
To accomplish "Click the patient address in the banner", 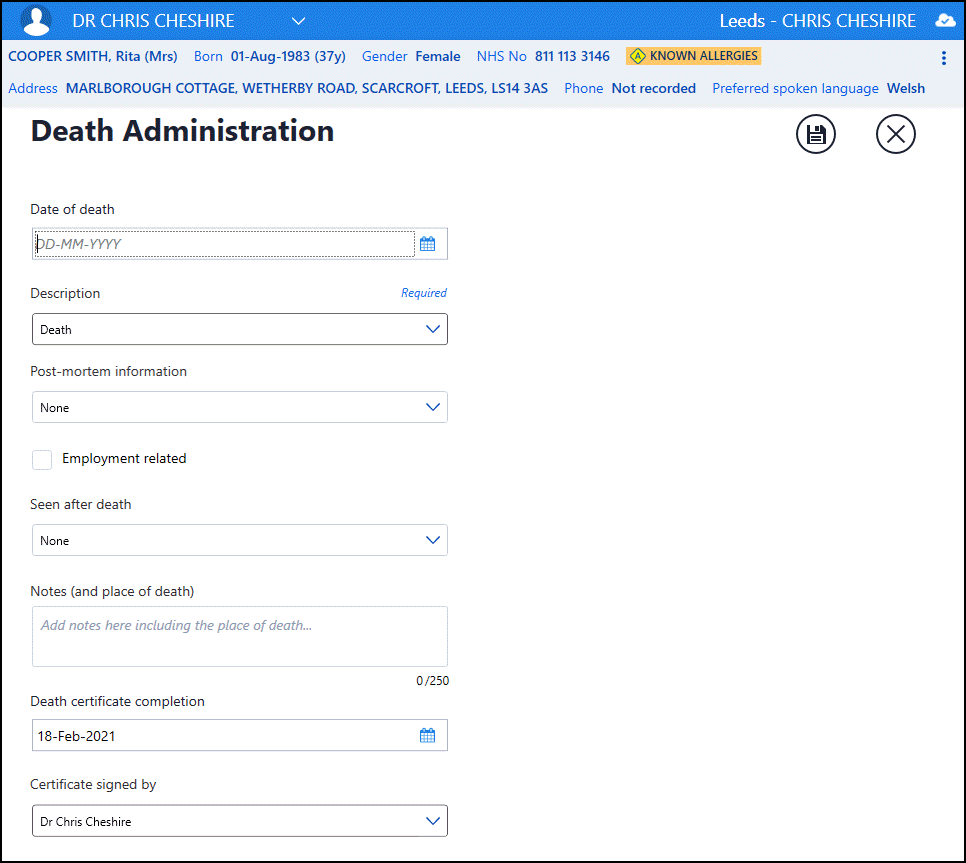I will [x=306, y=88].
